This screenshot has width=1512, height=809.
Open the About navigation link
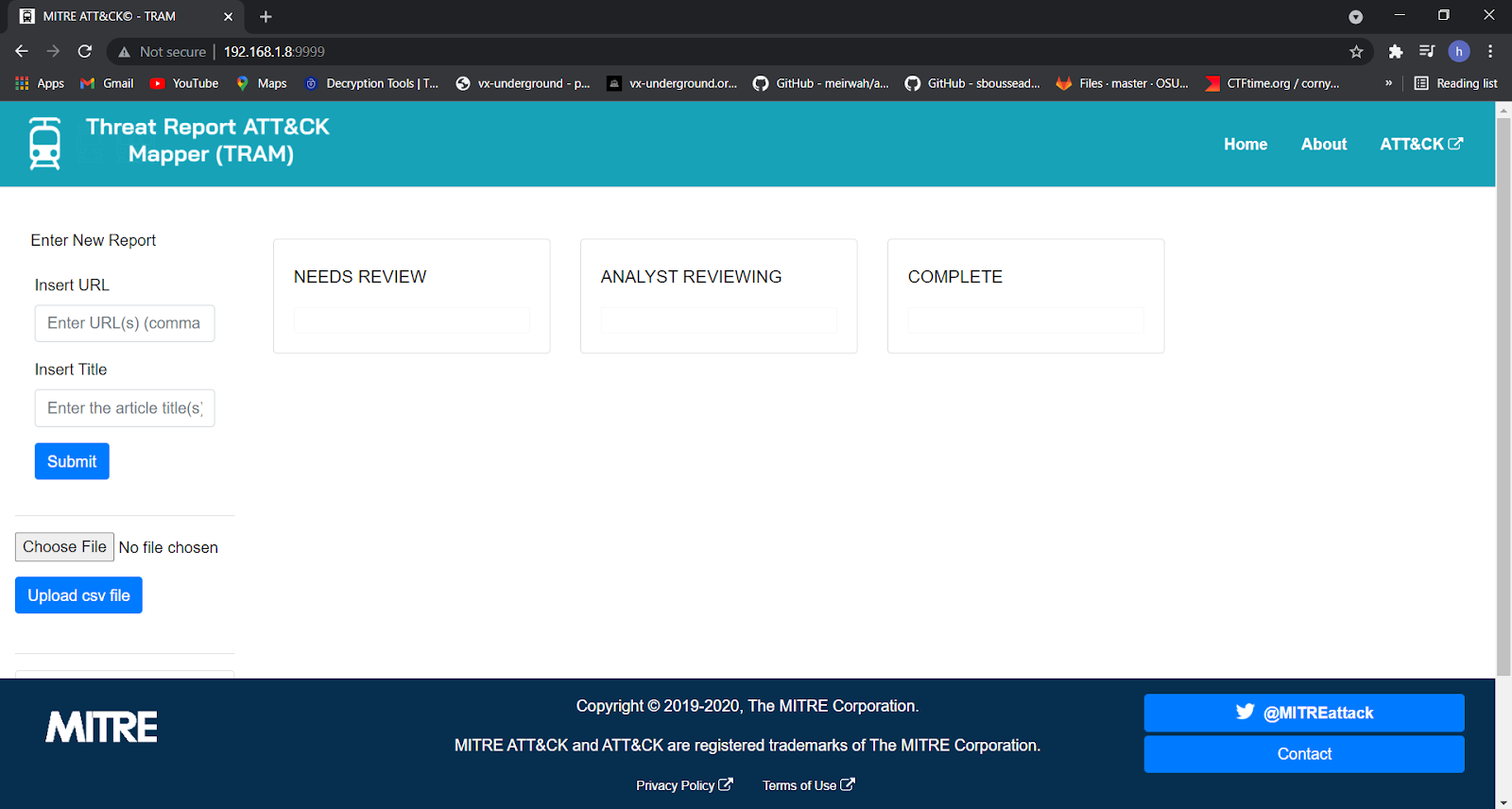pos(1324,145)
